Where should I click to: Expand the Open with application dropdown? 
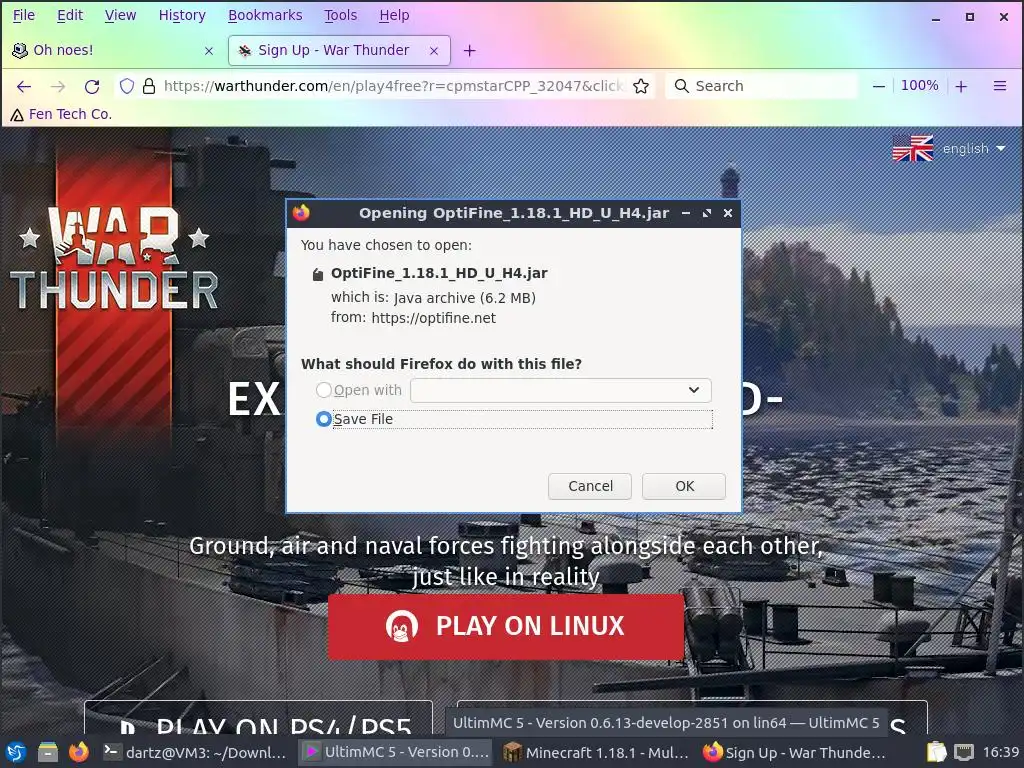pos(560,391)
